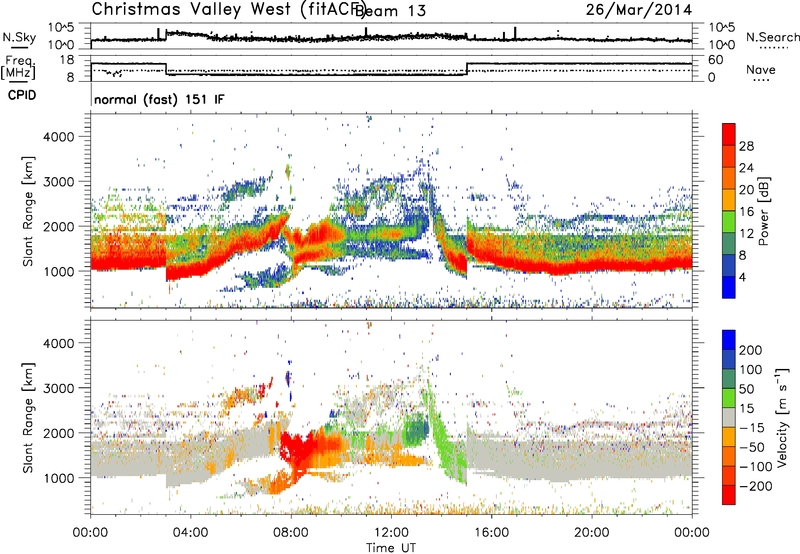
Task: Click the blue top segment of Velocity colorbar
Action: [x=729, y=340]
